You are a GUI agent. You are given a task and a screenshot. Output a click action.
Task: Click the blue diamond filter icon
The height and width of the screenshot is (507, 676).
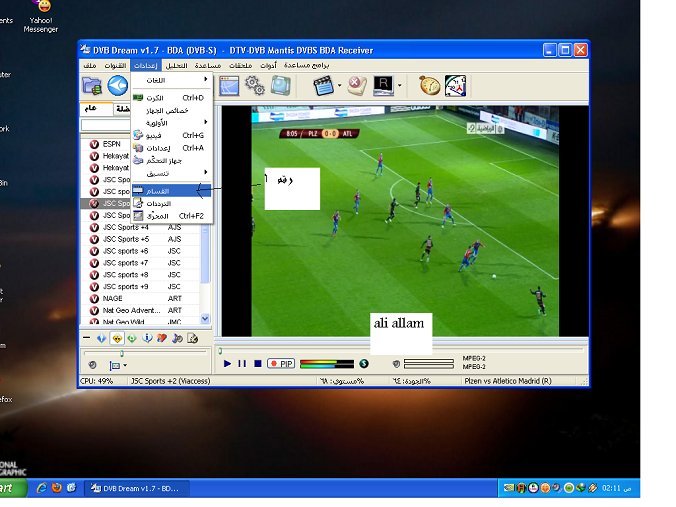click(101, 339)
